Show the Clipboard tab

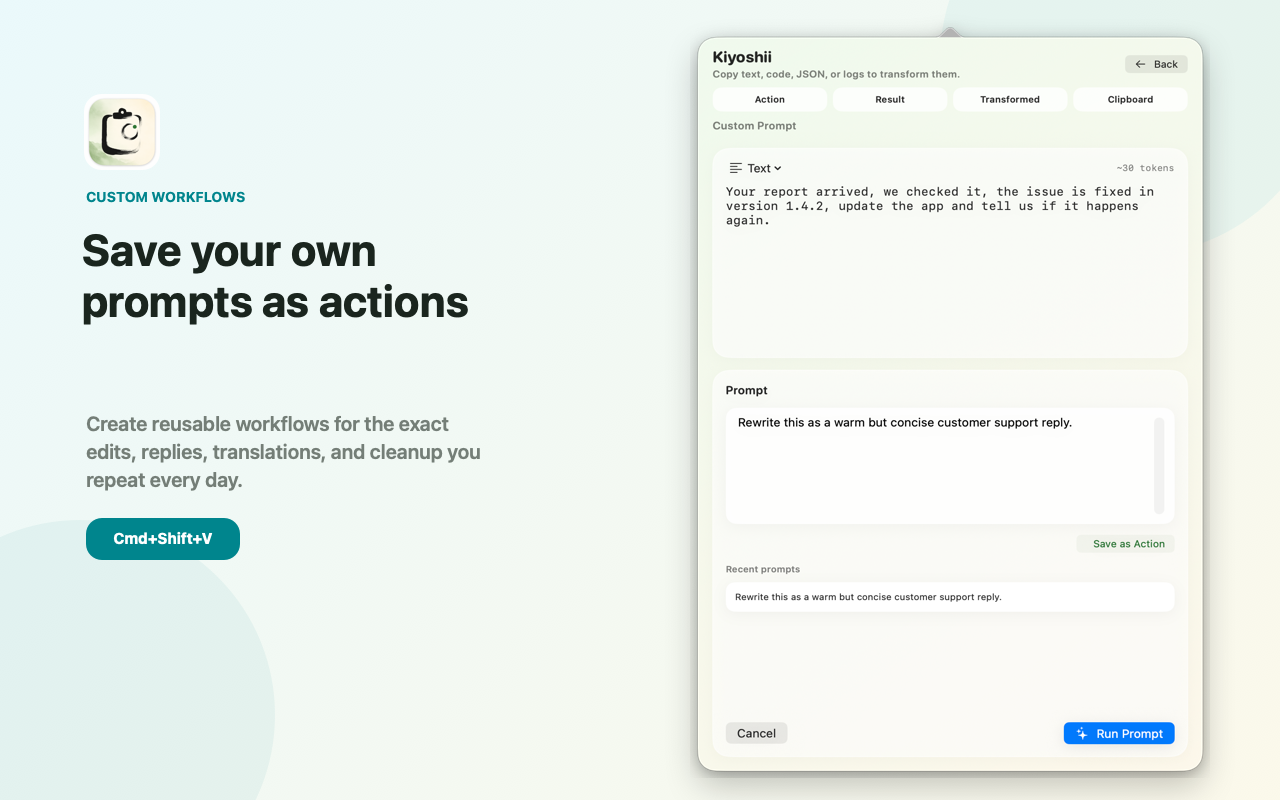1130,99
